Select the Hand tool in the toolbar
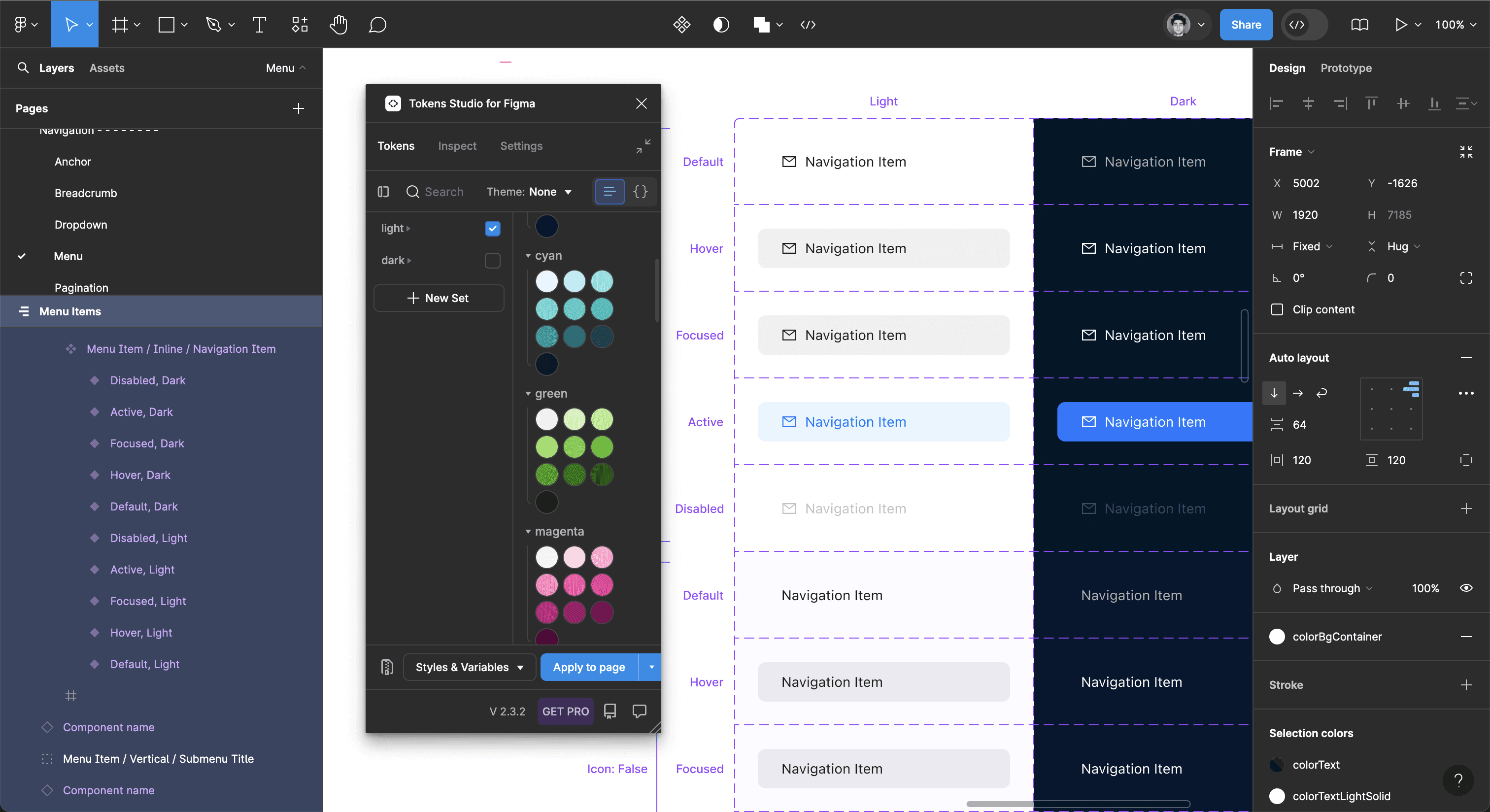1490x812 pixels. click(339, 24)
